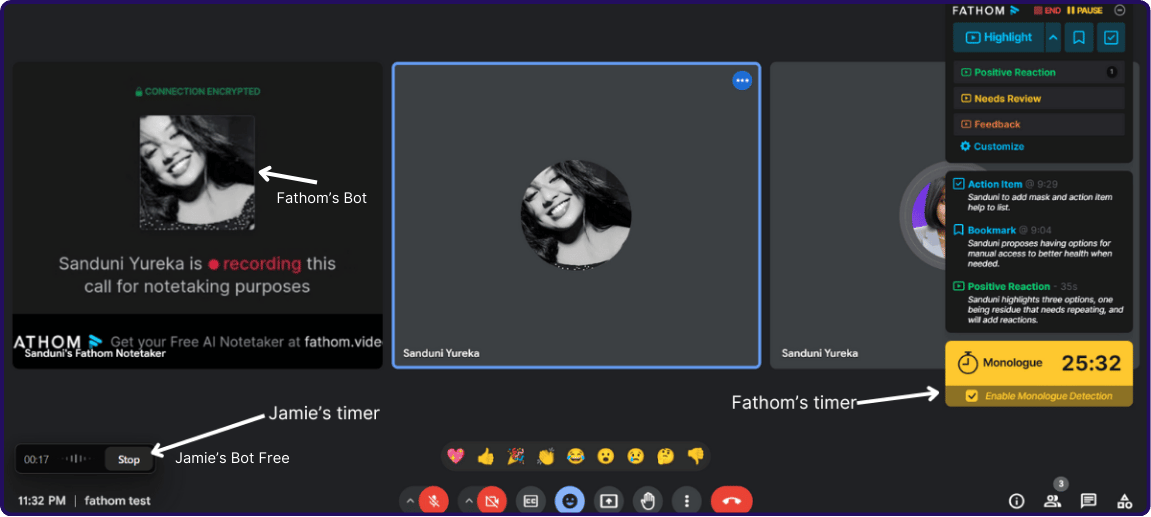Screen dimensions: 1151x517
Task: Send the sparkling heart reaction
Action: [456, 456]
